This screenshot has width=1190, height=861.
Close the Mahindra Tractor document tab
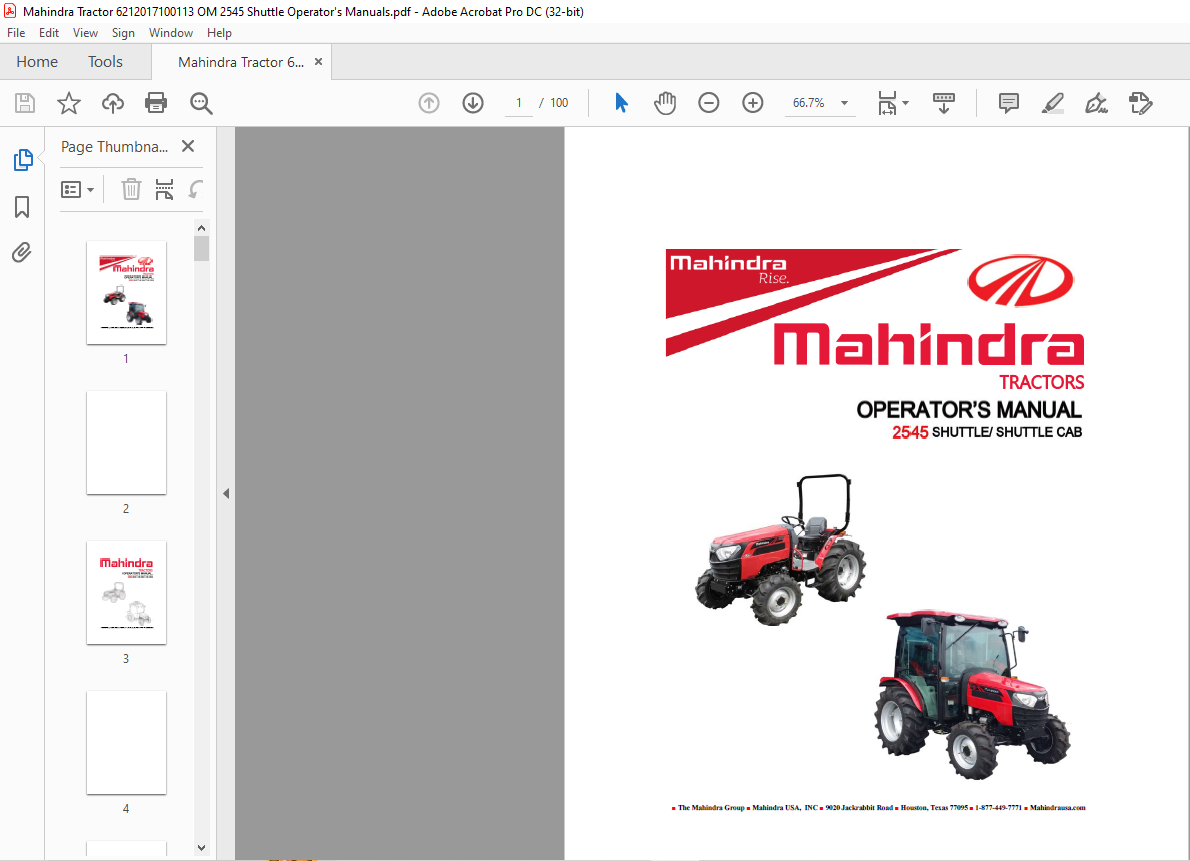pos(318,62)
